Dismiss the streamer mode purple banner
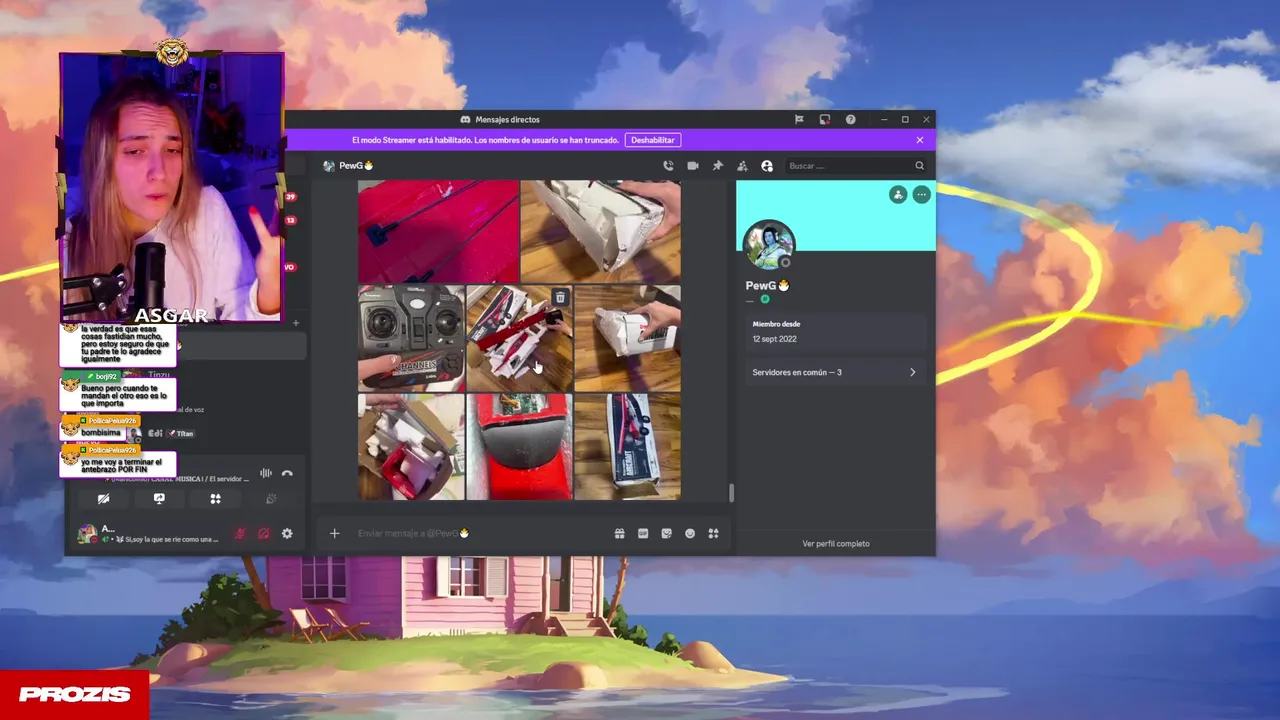 920,140
